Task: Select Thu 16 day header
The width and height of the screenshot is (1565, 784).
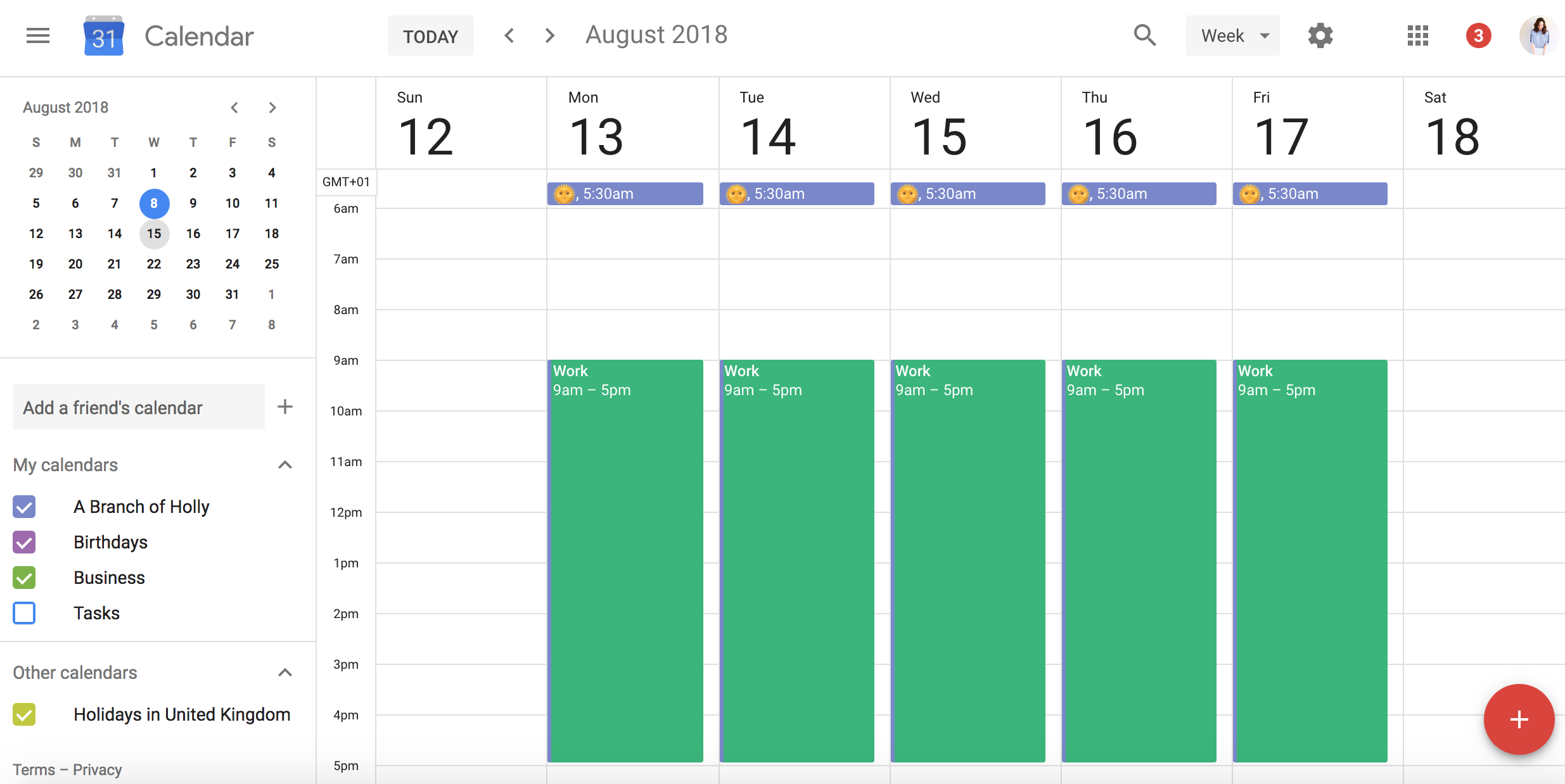Action: [1110, 125]
